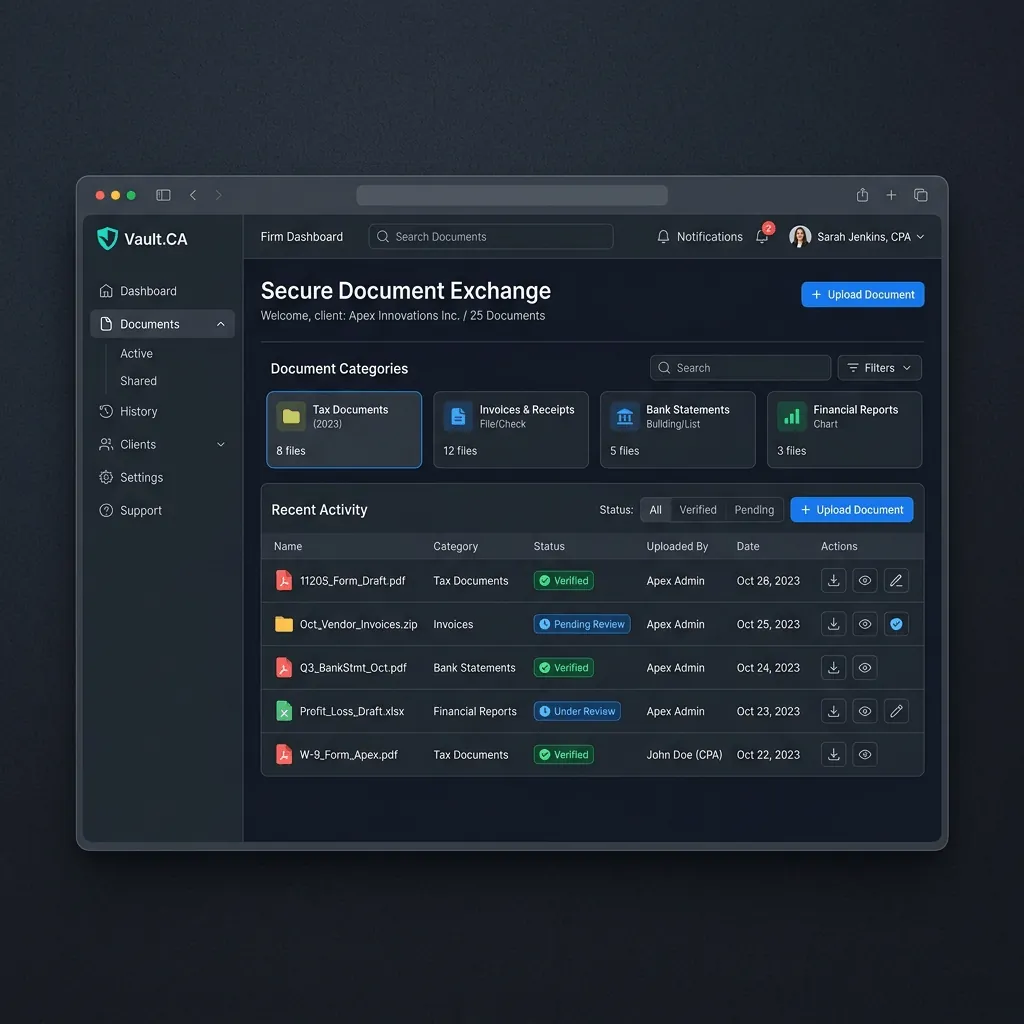Viewport: 1024px width, 1024px height.
Task: Select the Verified status filter tab
Action: 697,509
